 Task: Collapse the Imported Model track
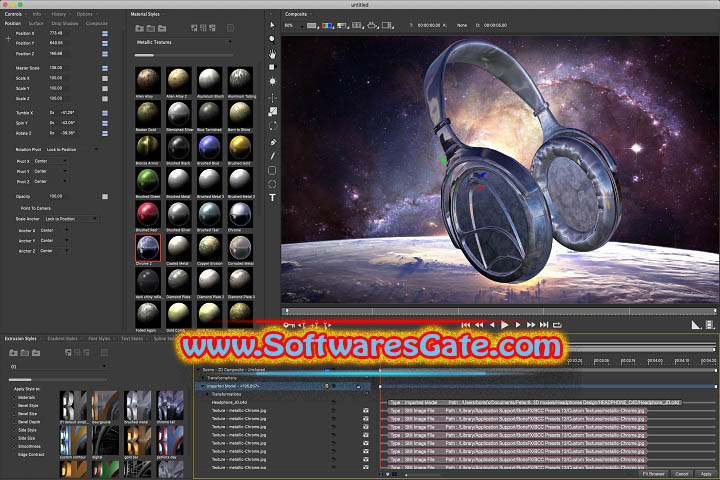click(x=202, y=386)
